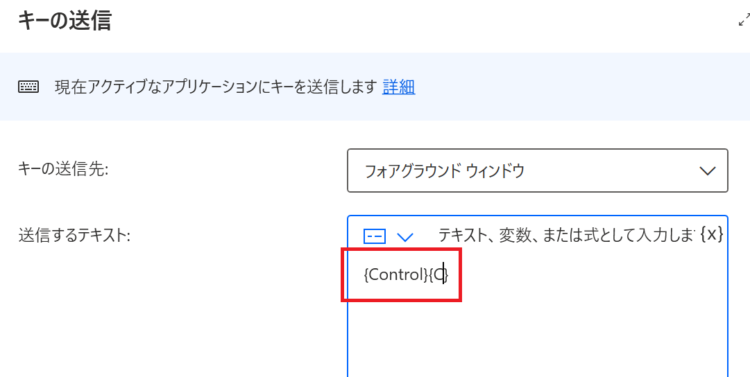Screen dimensions: 750x377
Task: Click the keyboard icon in info banner
Action: pos(28,87)
